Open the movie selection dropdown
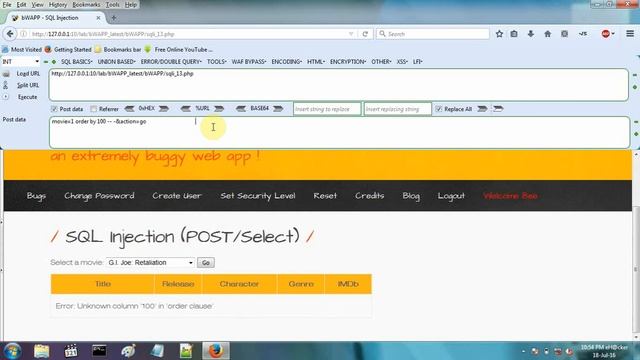 (x=150, y=262)
